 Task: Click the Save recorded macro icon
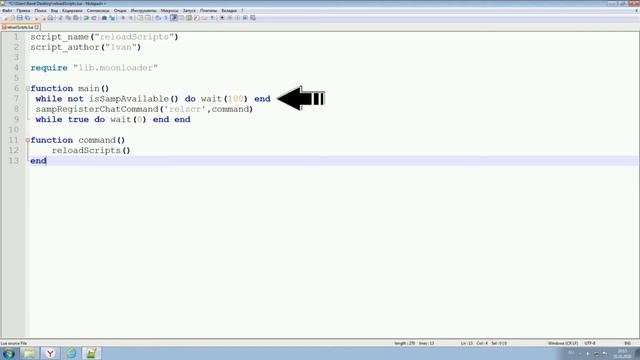click(x=253, y=18)
